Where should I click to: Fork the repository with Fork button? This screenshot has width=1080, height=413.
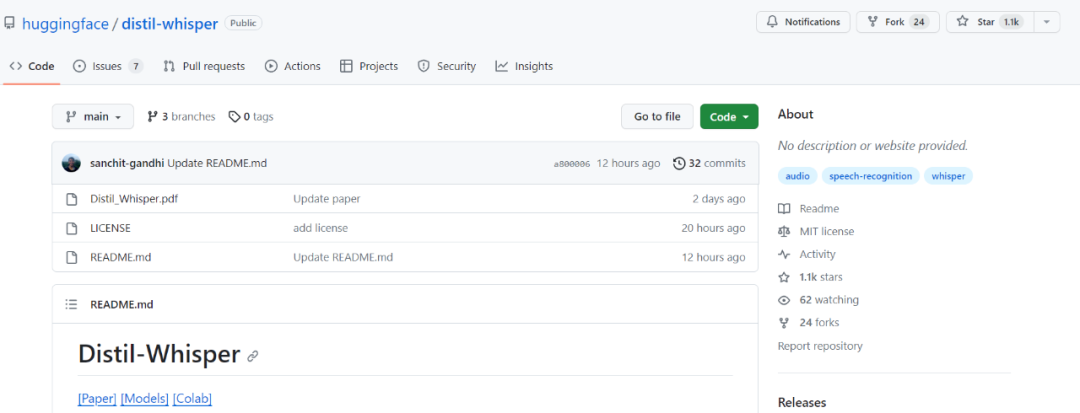coord(895,22)
